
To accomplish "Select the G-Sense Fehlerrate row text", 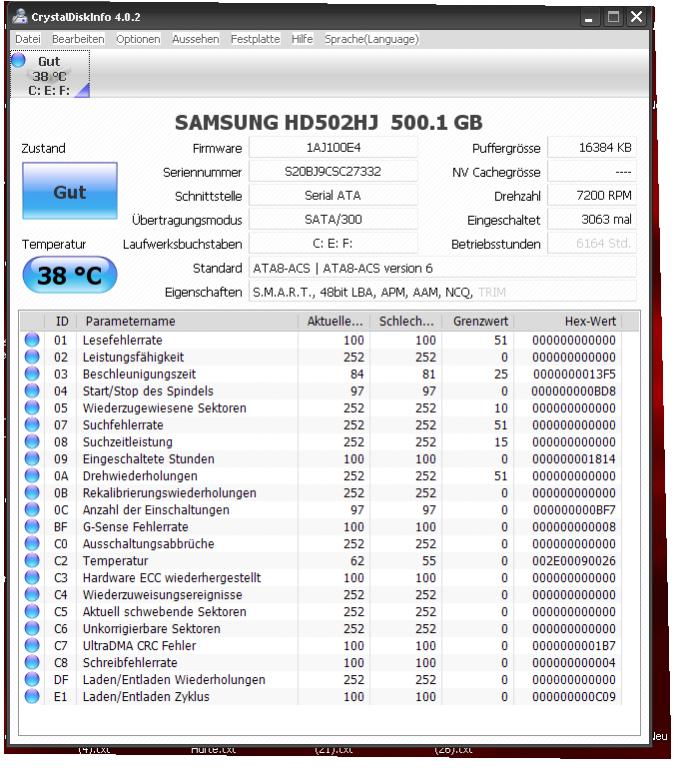I will point(135,527).
